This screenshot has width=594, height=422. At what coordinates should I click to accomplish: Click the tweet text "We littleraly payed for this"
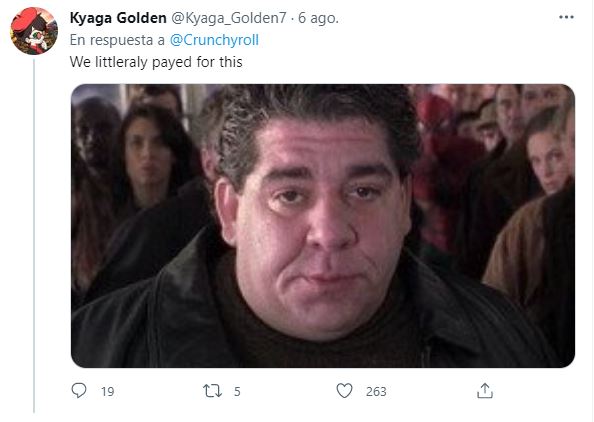pos(156,62)
